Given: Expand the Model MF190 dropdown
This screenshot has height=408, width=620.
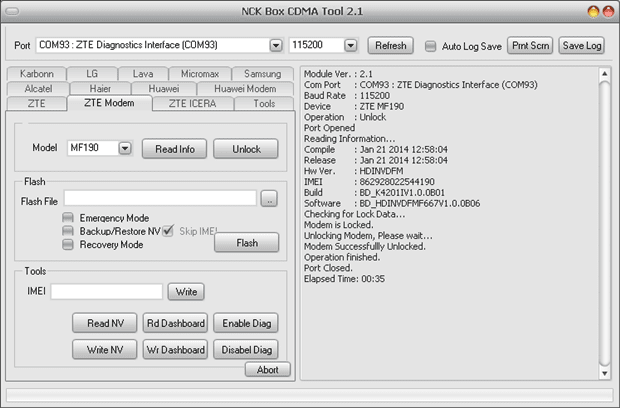Looking at the screenshot, I should [125, 148].
